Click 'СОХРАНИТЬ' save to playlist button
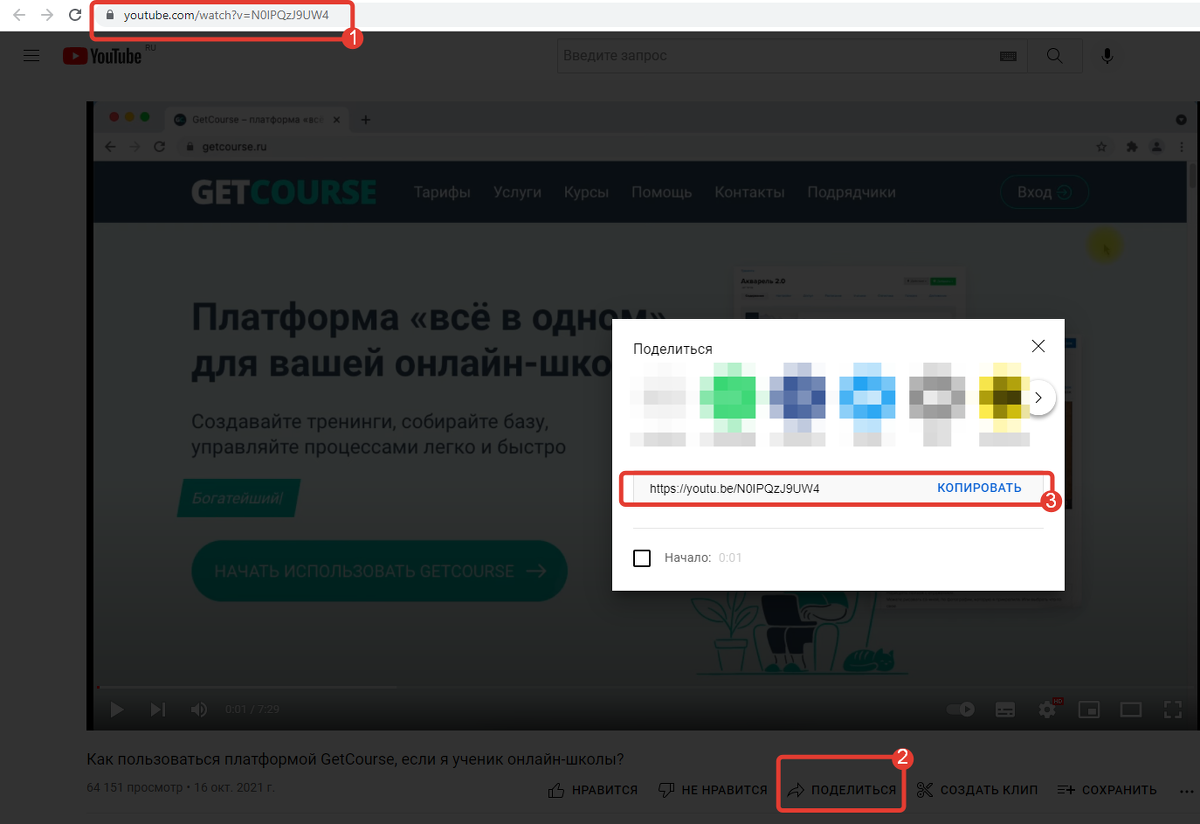 [x=1107, y=790]
